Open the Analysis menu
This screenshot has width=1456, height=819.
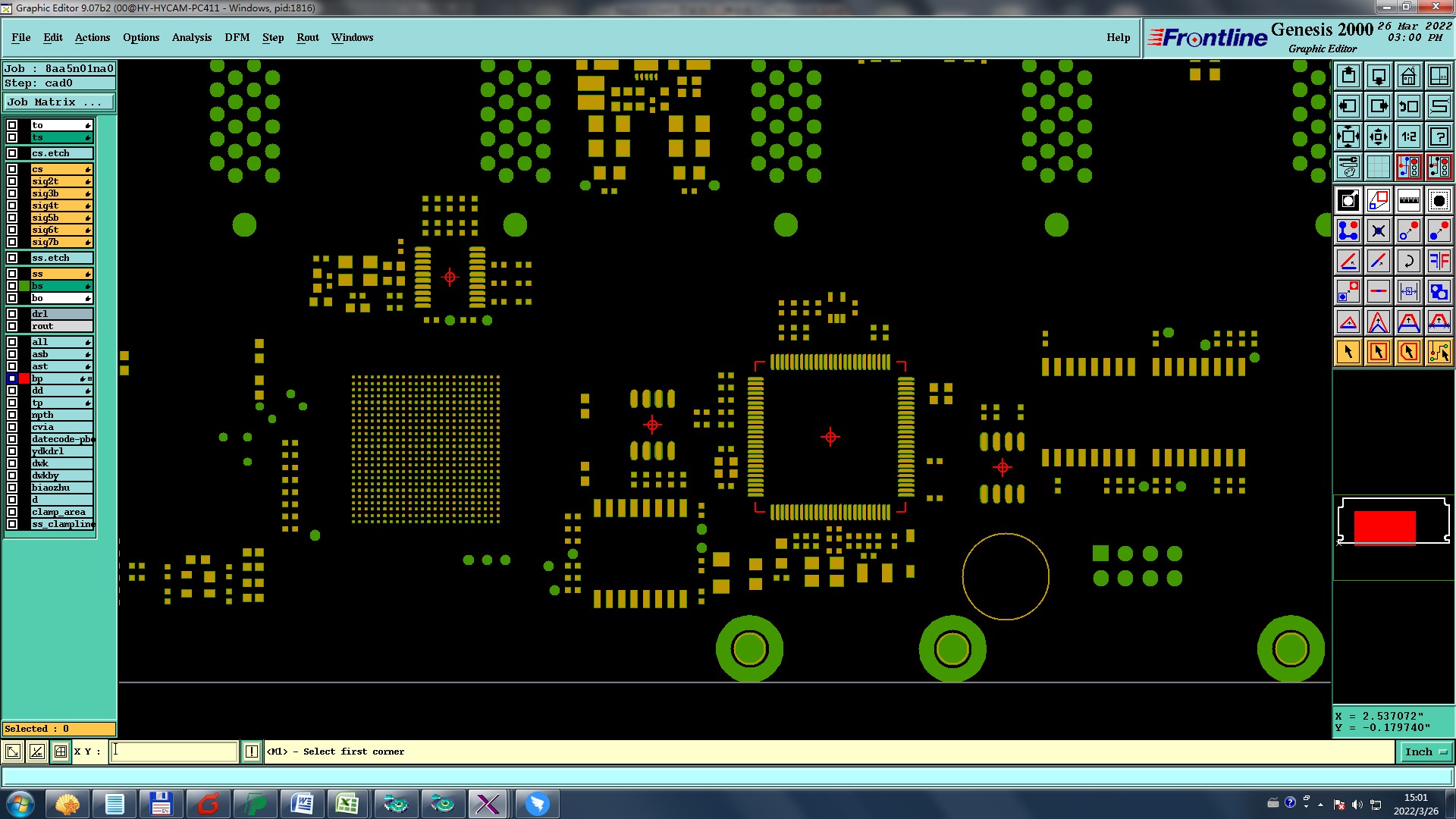tap(191, 37)
